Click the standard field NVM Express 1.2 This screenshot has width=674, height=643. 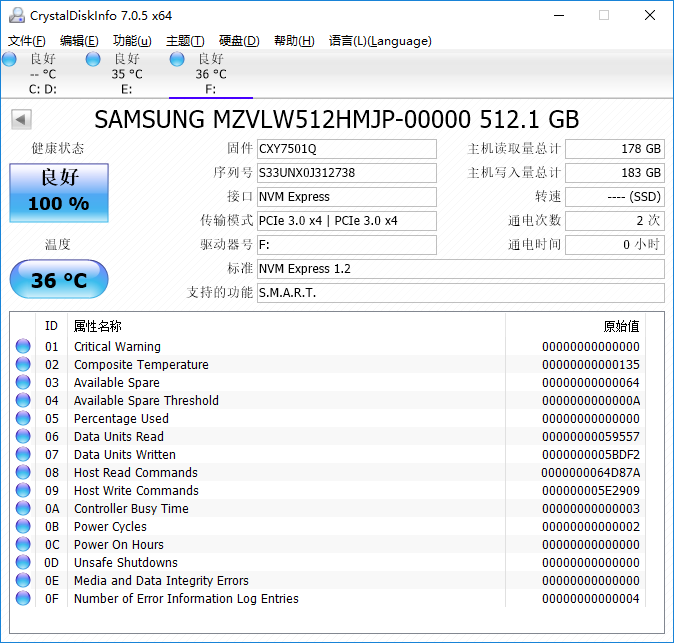click(461, 269)
